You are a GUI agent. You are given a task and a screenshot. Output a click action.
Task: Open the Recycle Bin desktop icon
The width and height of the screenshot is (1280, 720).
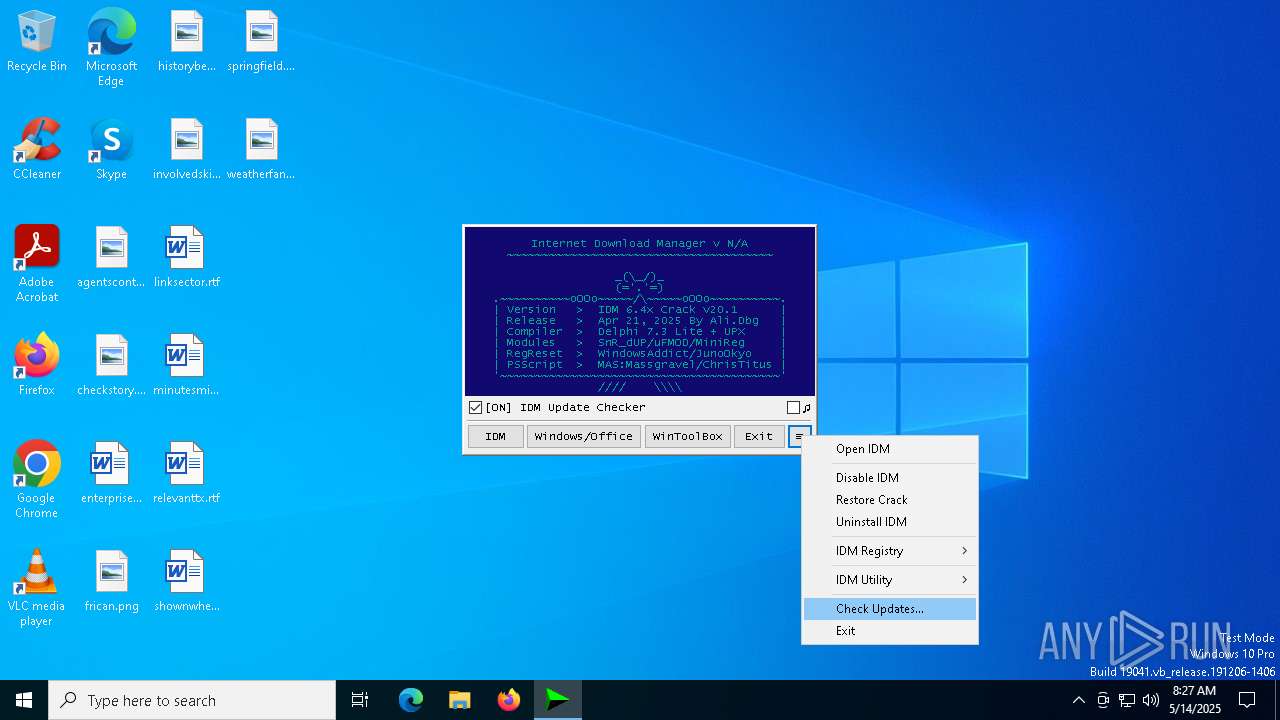[37, 42]
